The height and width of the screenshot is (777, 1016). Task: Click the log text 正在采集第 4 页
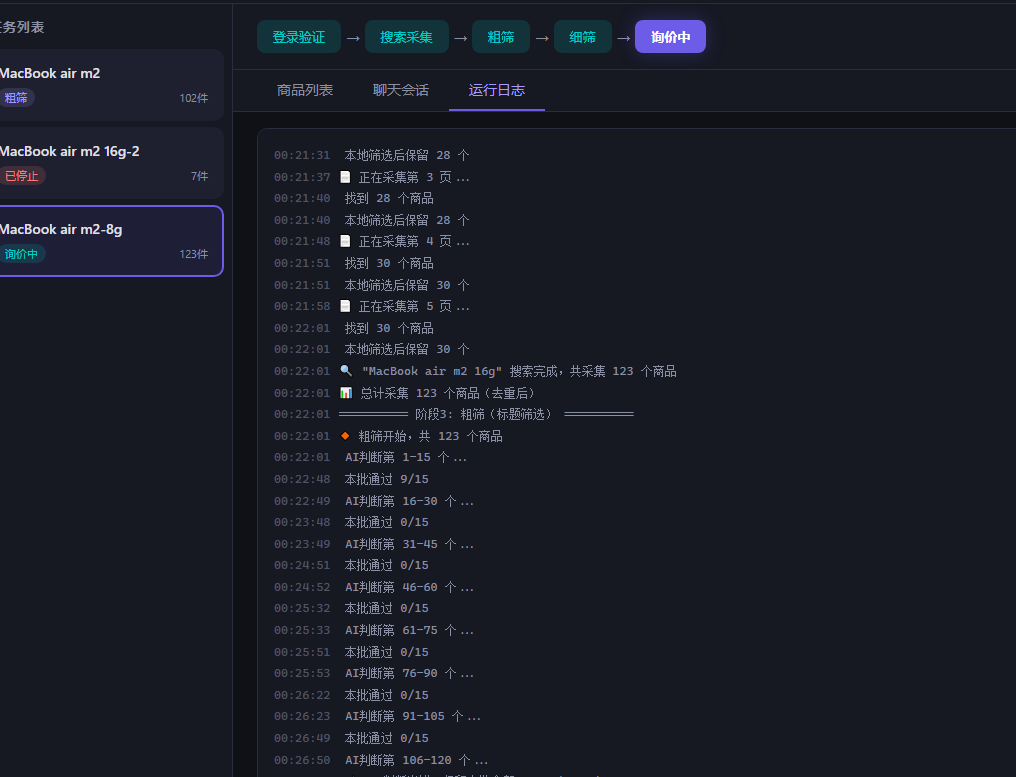pos(414,241)
